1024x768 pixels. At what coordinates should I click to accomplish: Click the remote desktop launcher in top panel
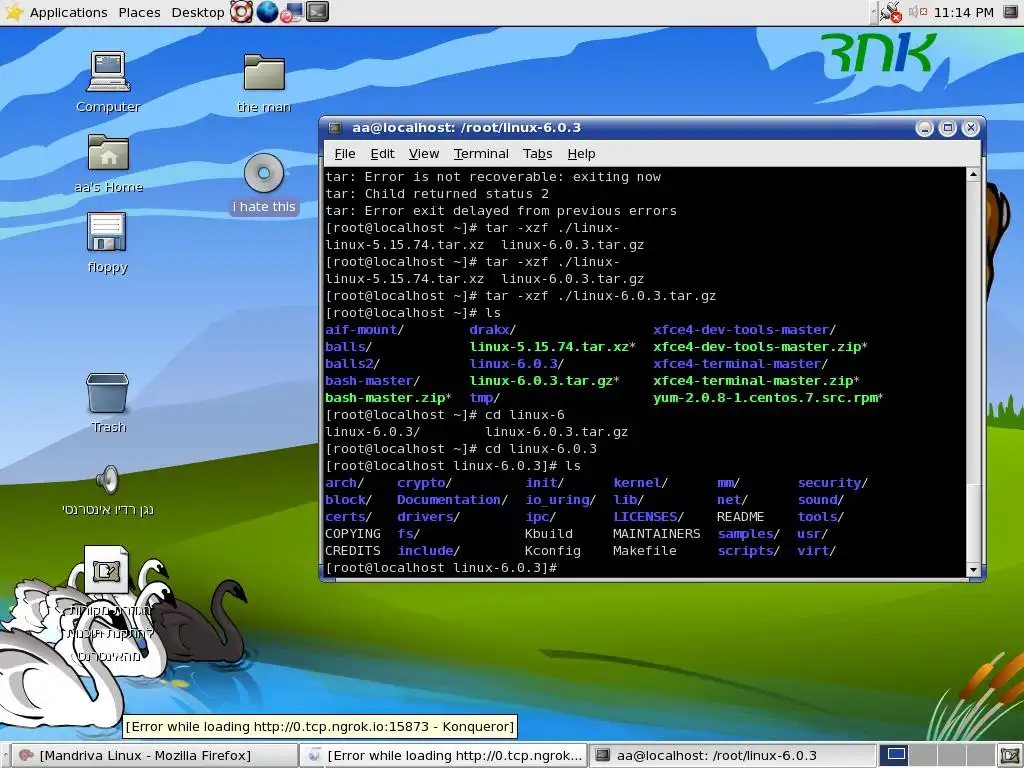[292, 12]
